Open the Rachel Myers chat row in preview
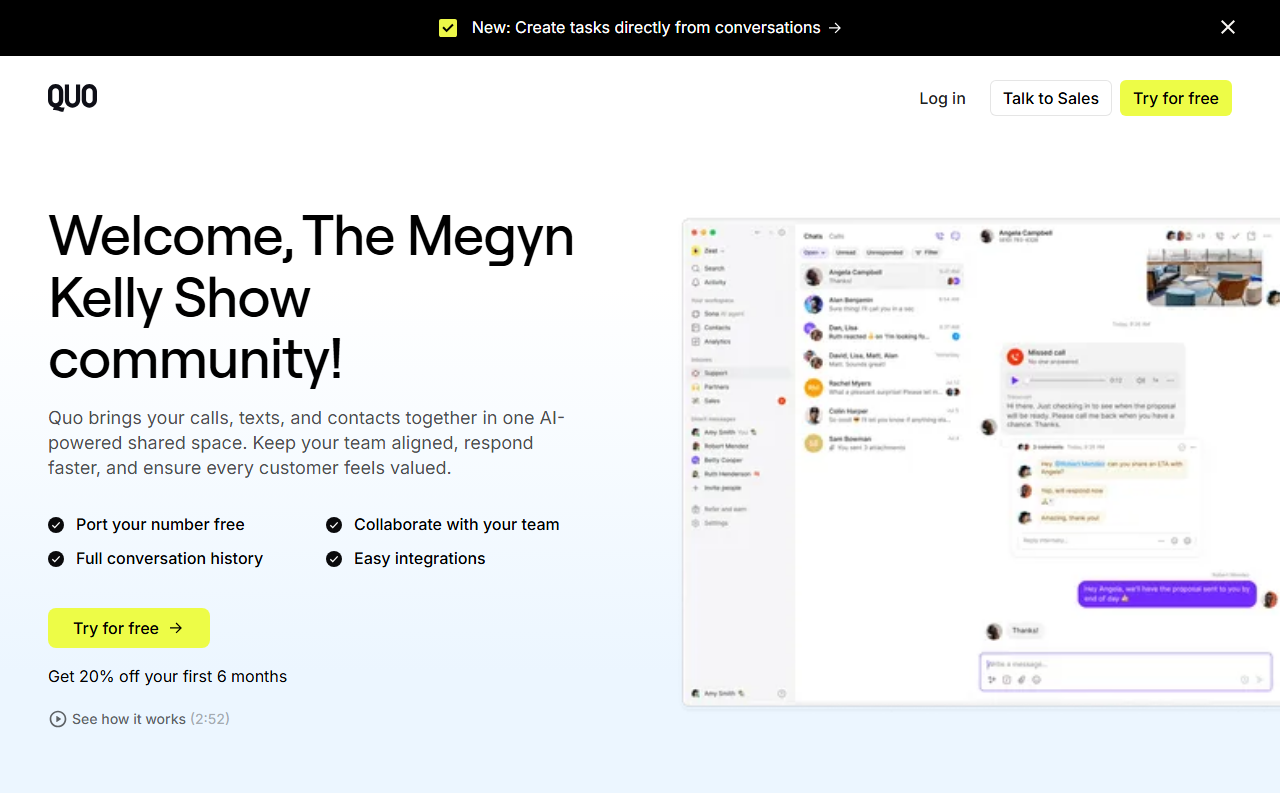Screen dimensions: 1280x800 click(x=882, y=387)
